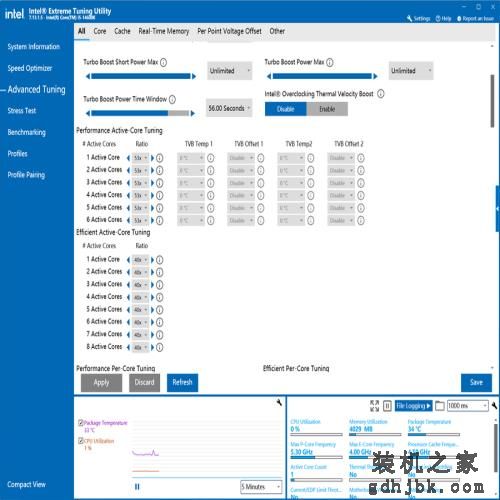Switch to the All tab

82,31
